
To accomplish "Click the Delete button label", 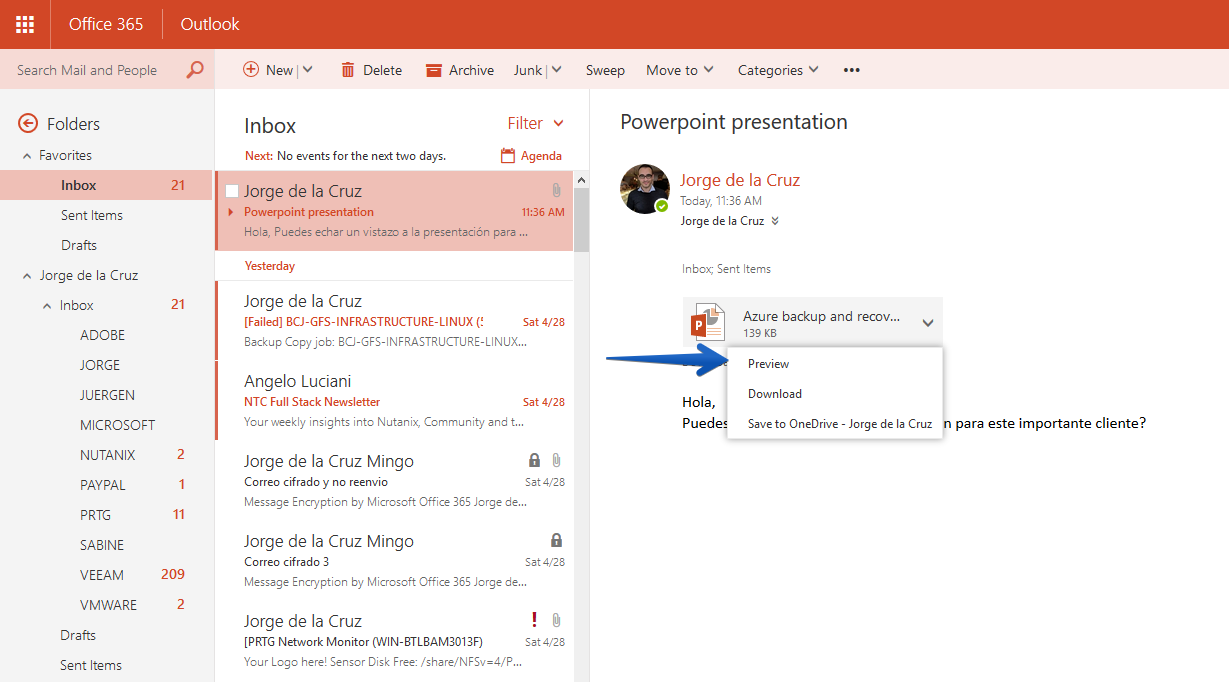I will (382, 70).
